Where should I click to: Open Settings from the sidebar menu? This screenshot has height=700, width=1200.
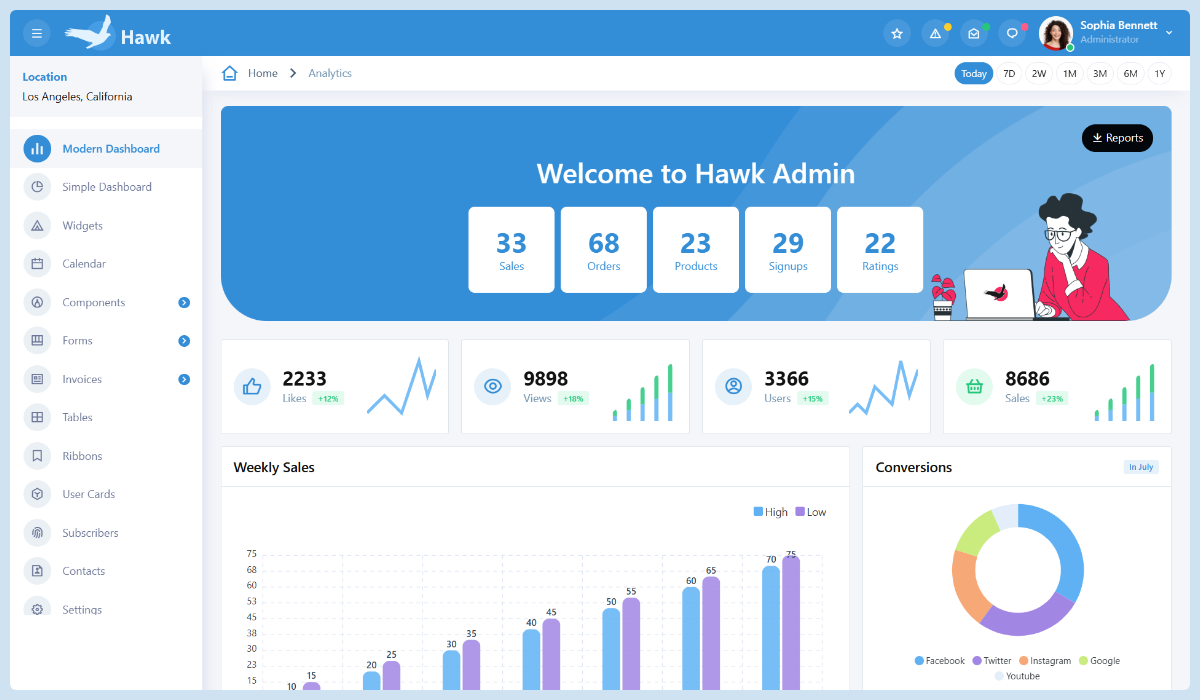click(x=84, y=609)
